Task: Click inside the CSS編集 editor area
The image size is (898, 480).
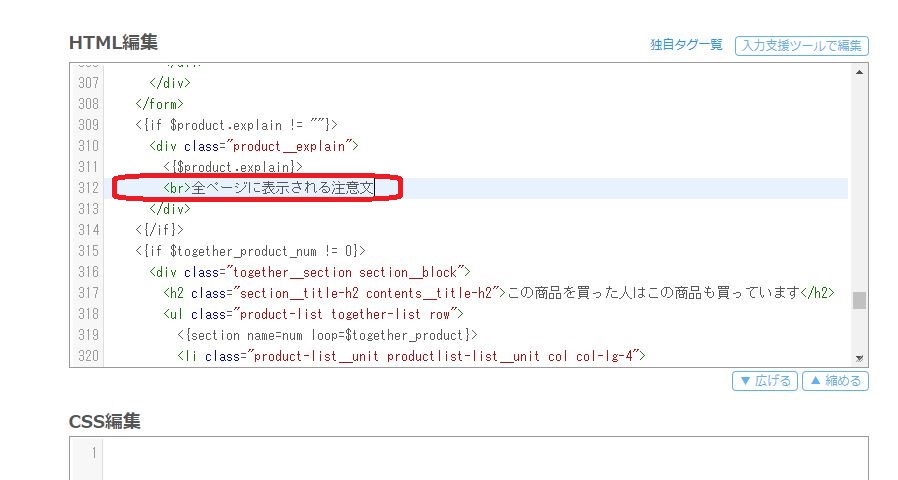Action: 485,458
